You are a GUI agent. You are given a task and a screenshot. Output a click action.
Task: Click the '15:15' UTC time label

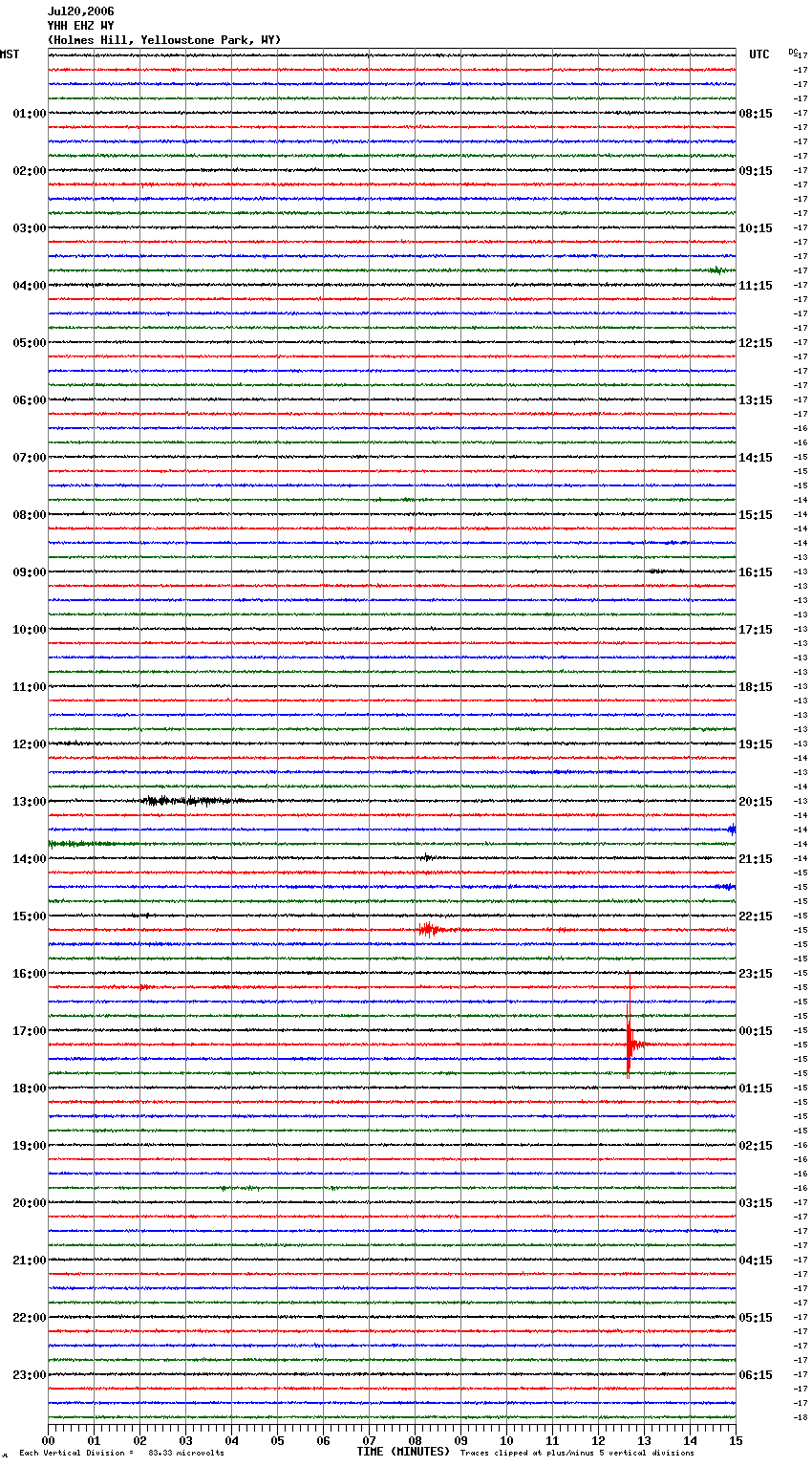(756, 515)
